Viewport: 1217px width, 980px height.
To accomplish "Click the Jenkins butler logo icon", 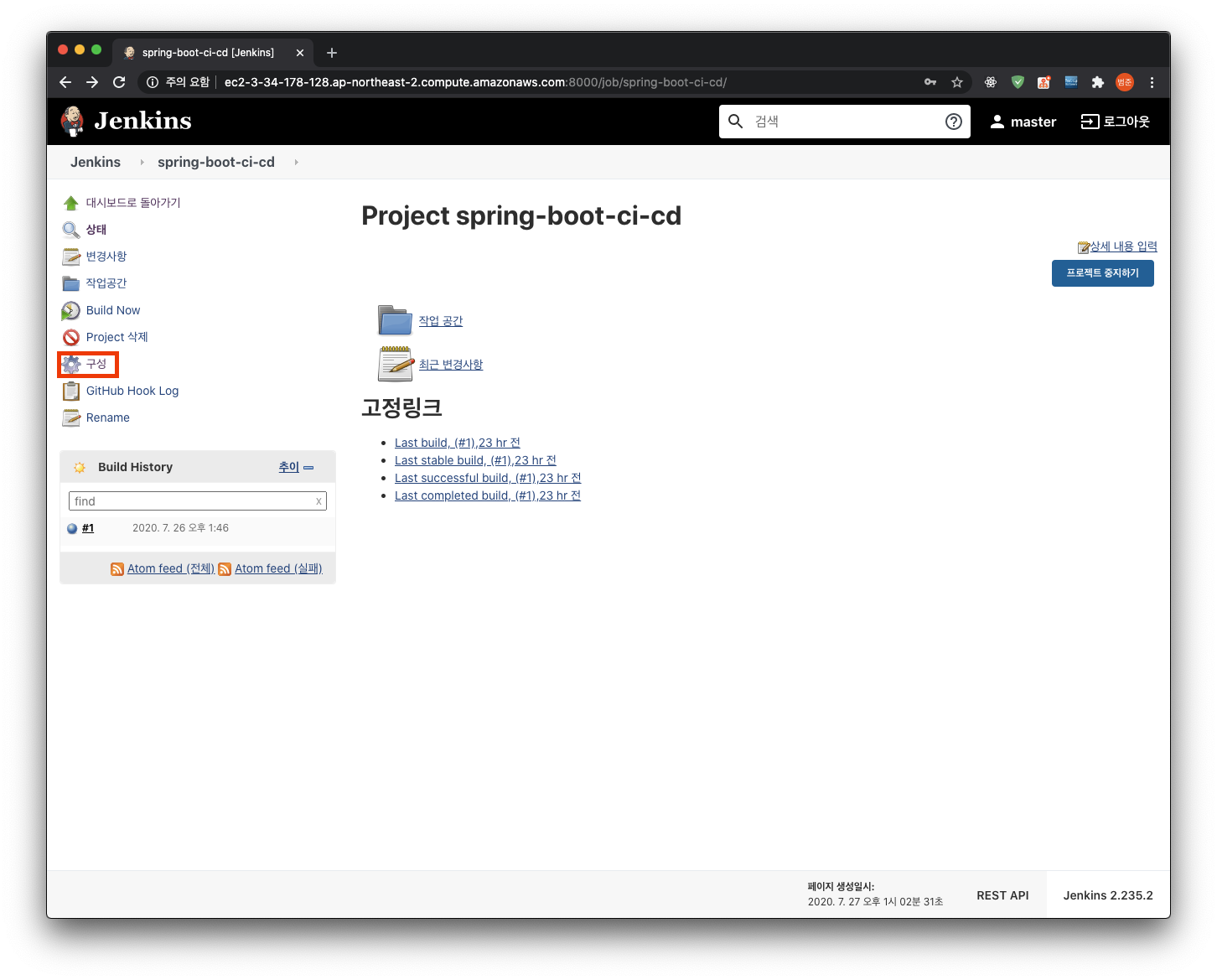I will 73,122.
